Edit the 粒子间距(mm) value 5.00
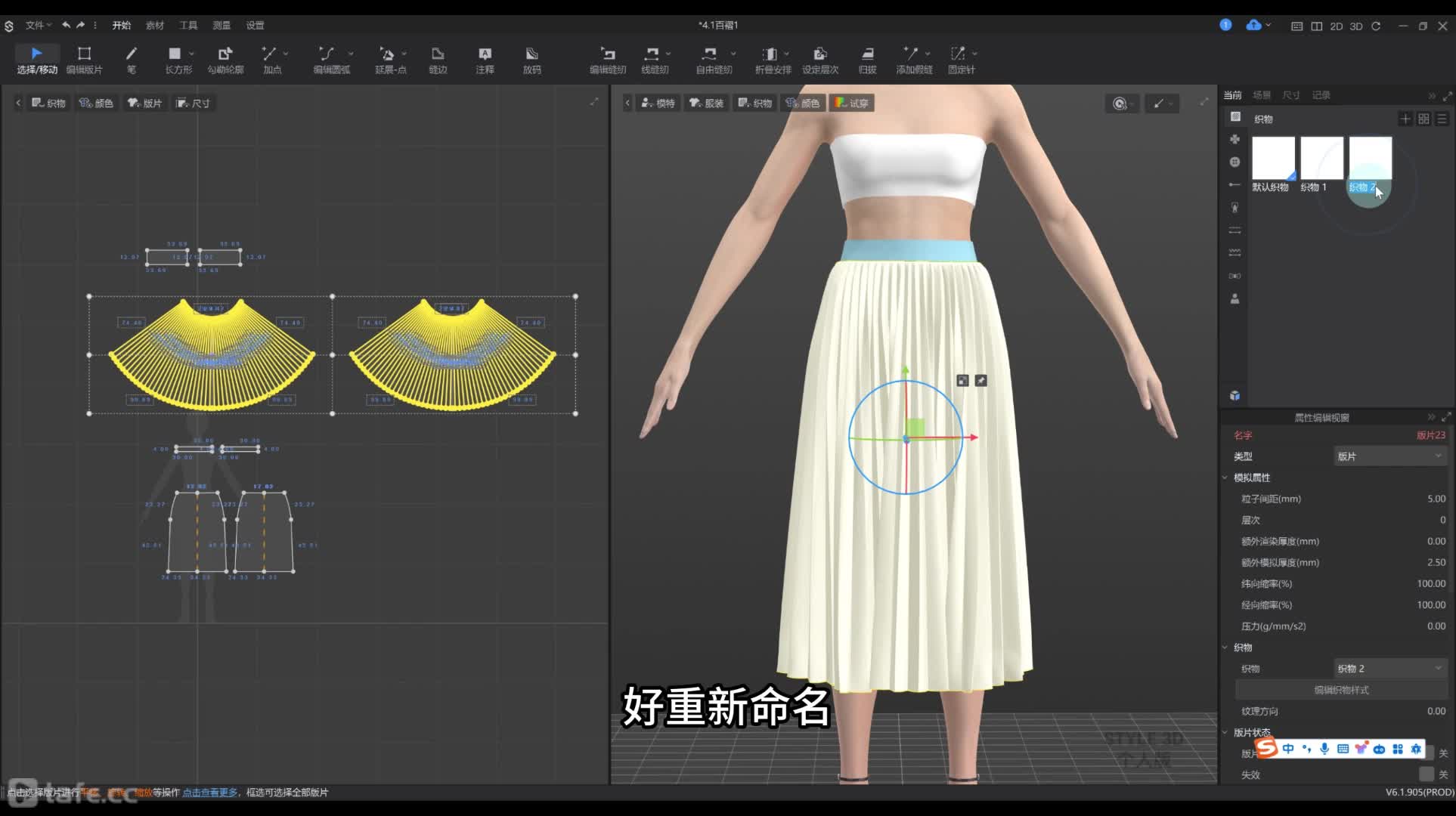Screen dimensions: 1456x816 [x=1436, y=499]
